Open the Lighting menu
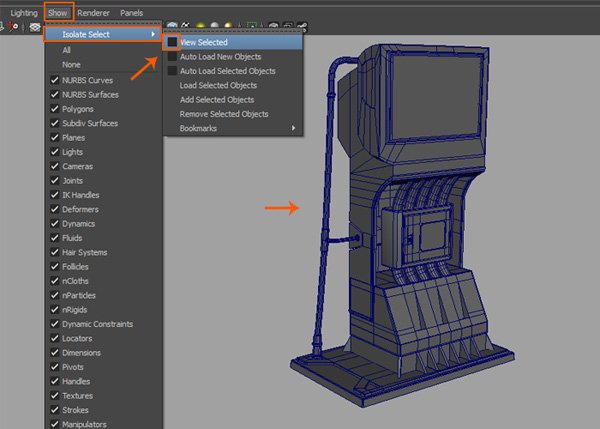The image size is (600, 429). pyautogui.click(x=24, y=13)
